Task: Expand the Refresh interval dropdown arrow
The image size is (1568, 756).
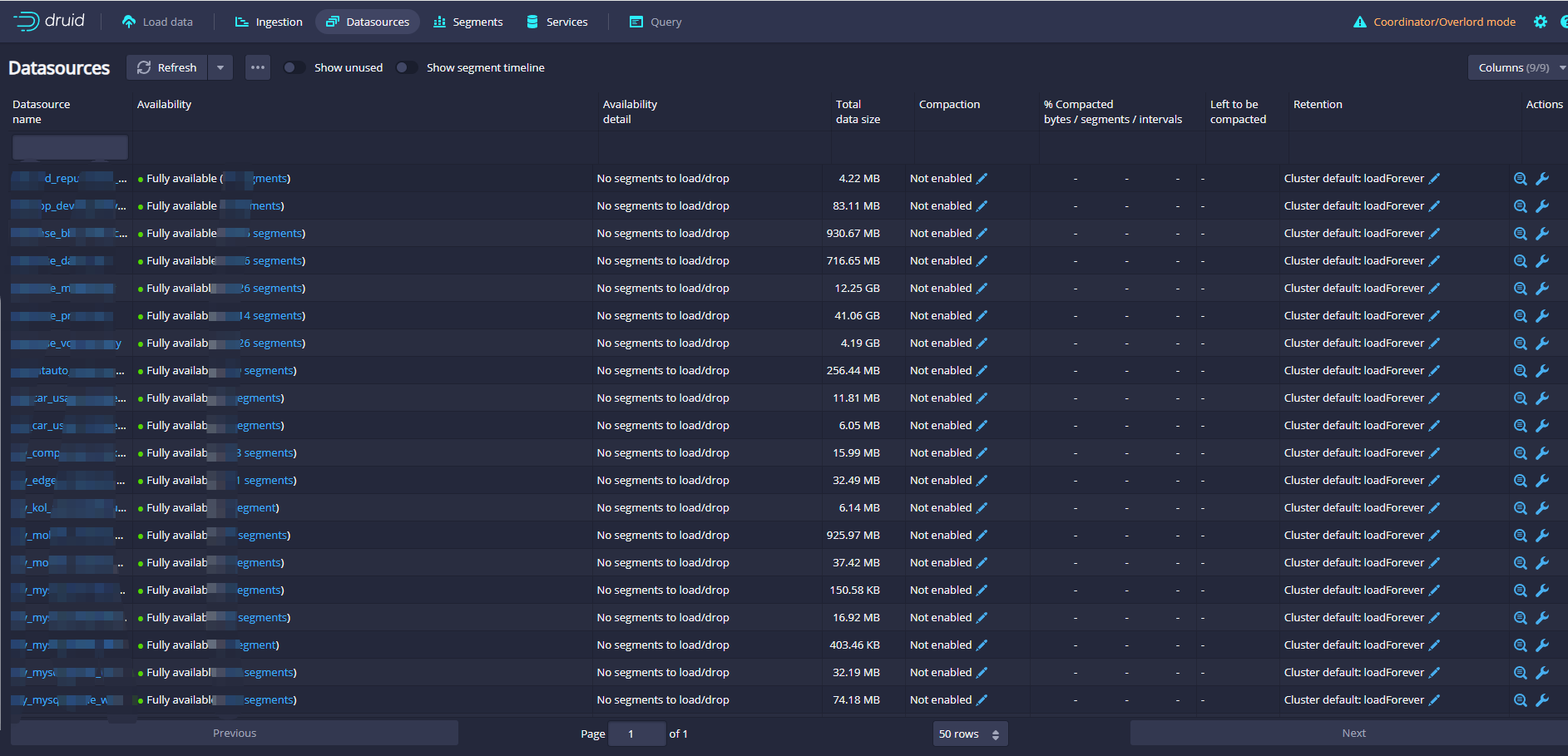Action: 220,68
